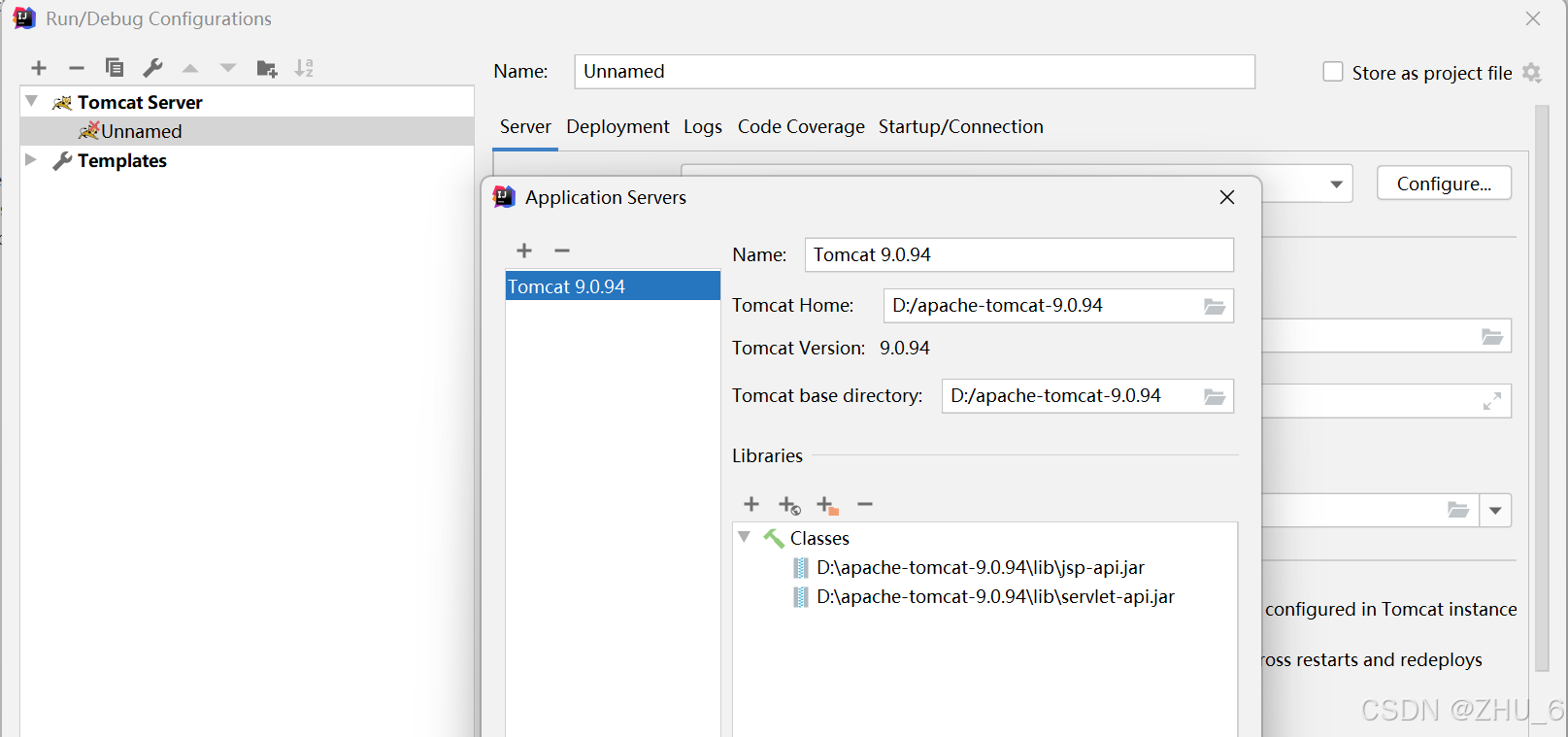Open edit templates wrench icon
The width and height of the screenshot is (1568, 737).
tap(152, 68)
